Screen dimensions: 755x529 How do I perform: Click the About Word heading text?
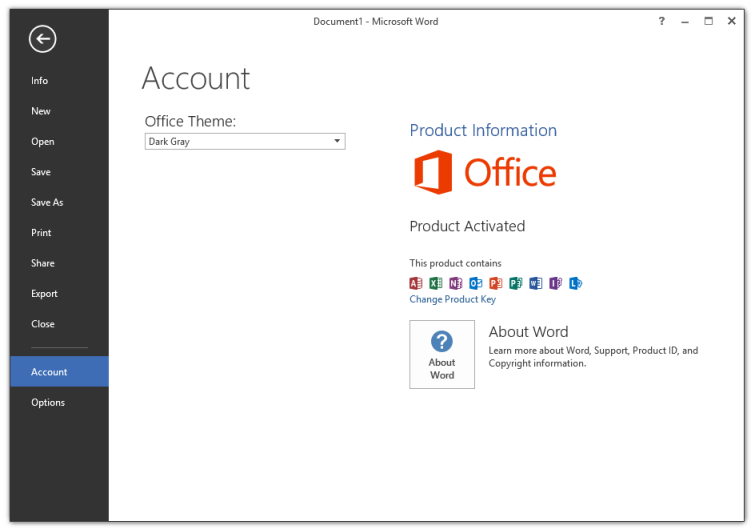529,332
